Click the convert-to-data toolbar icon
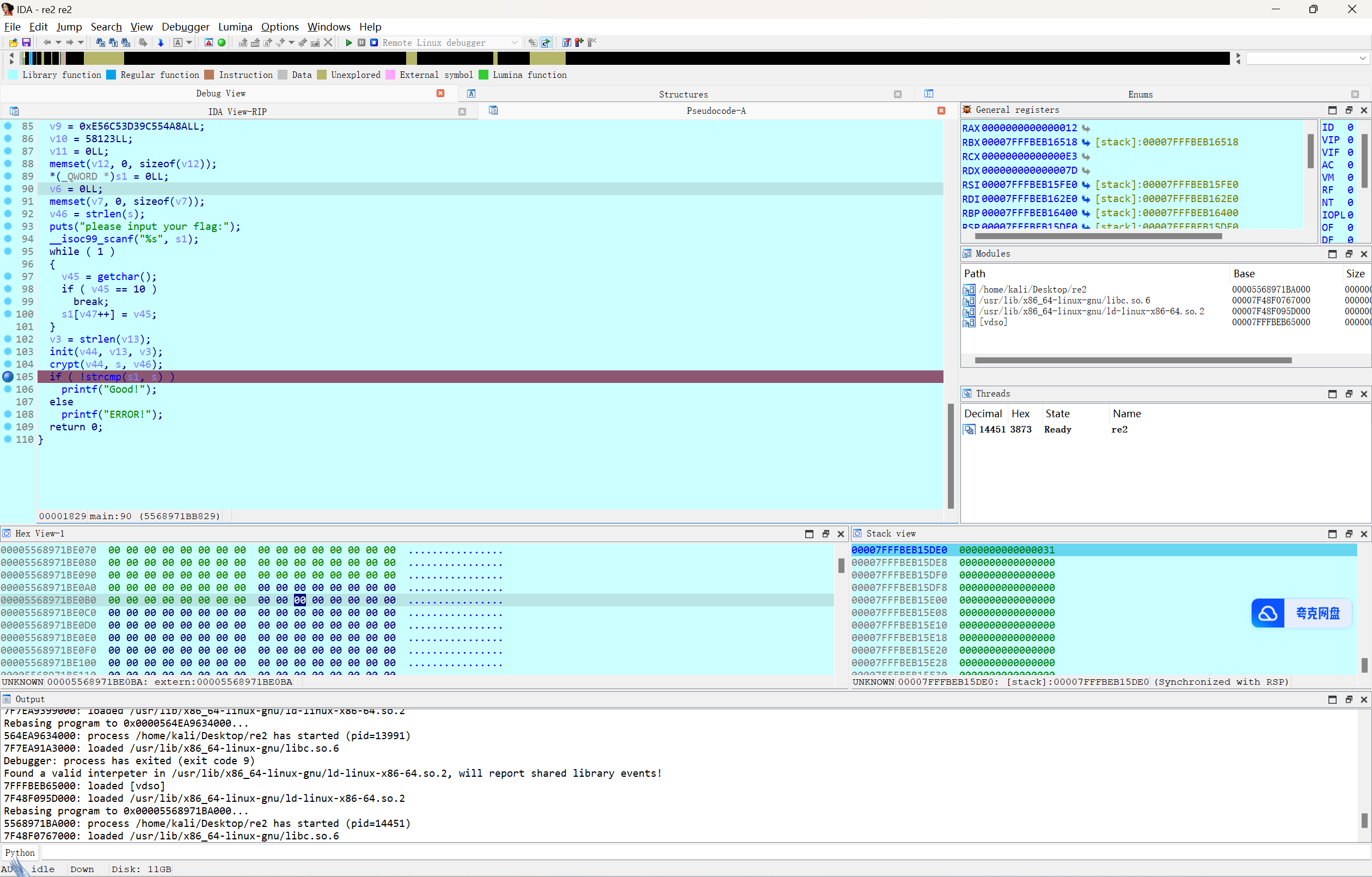The image size is (1372, 877). pyautogui.click(x=255, y=43)
